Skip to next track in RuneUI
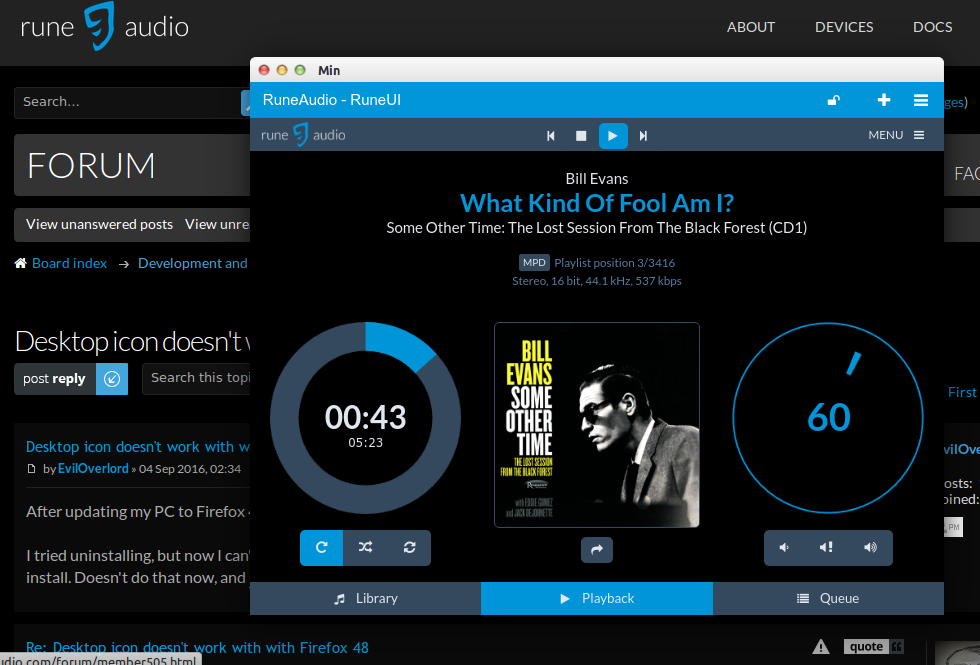This screenshot has width=980, height=665. pyautogui.click(x=643, y=136)
